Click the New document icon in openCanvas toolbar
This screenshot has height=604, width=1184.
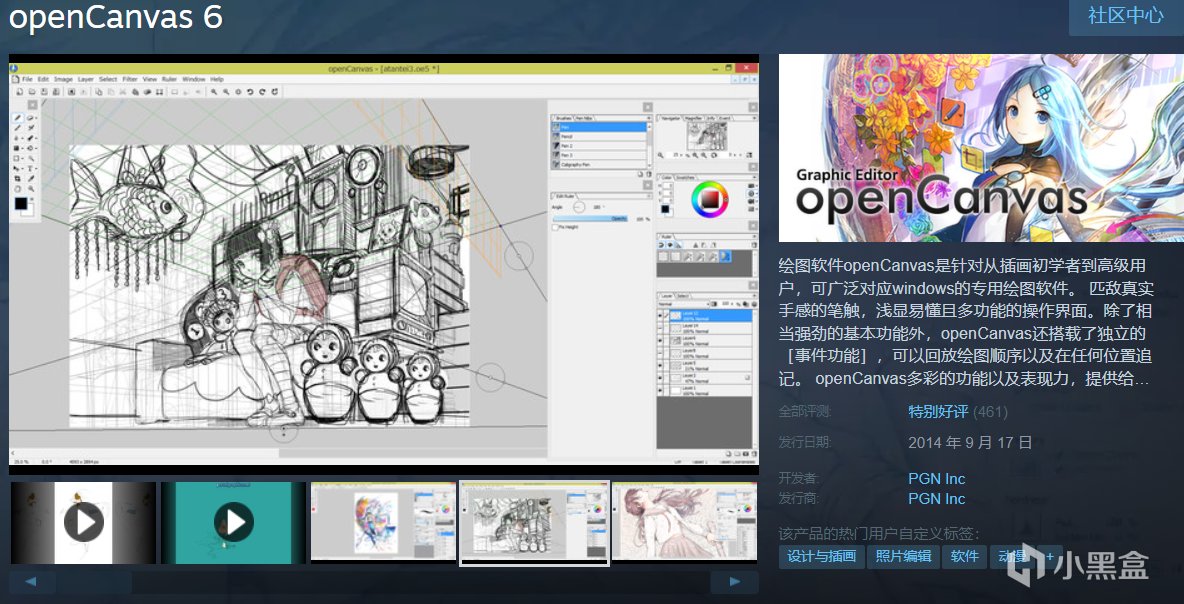pyautogui.click(x=20, y=91)
